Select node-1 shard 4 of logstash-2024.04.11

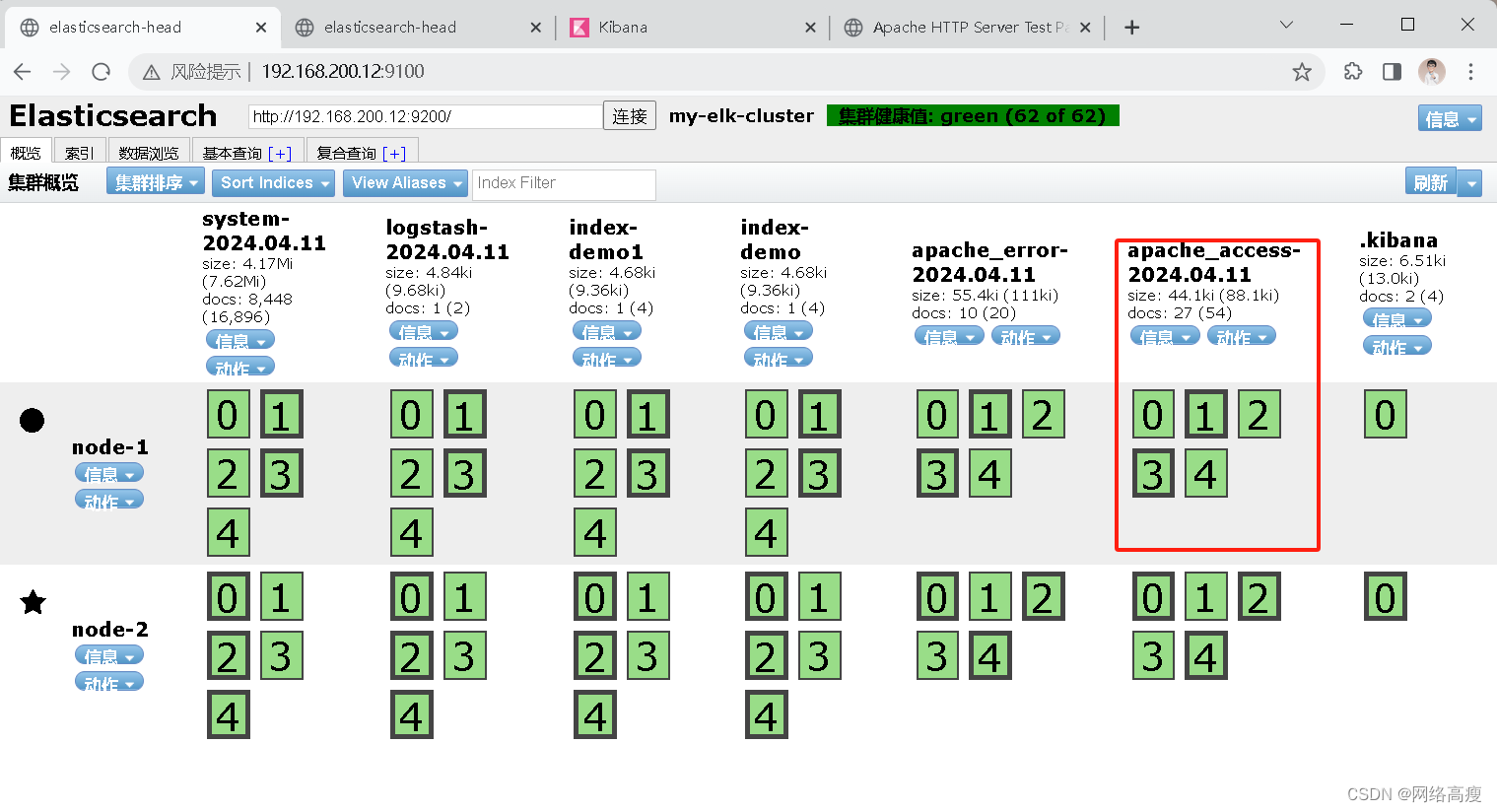(x=411, y=532)
